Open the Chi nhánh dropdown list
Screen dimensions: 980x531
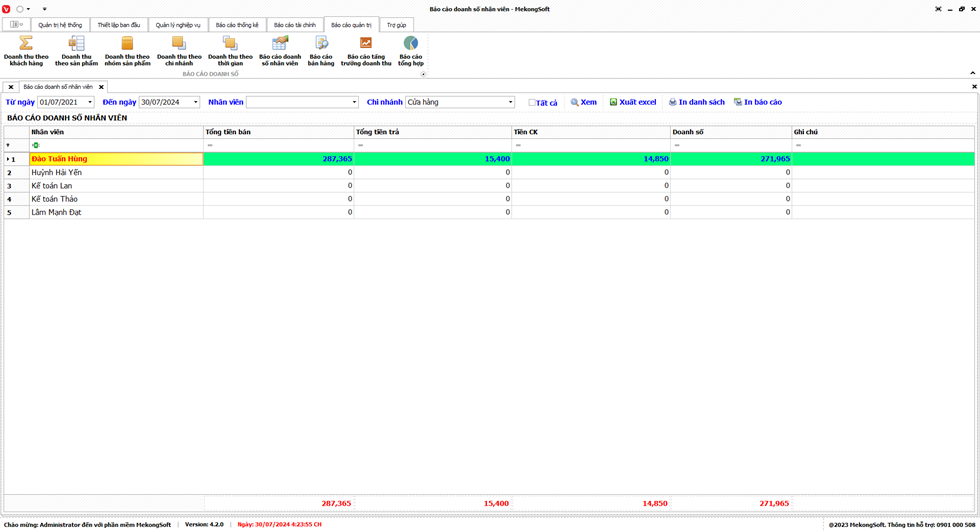click(510, 102)
